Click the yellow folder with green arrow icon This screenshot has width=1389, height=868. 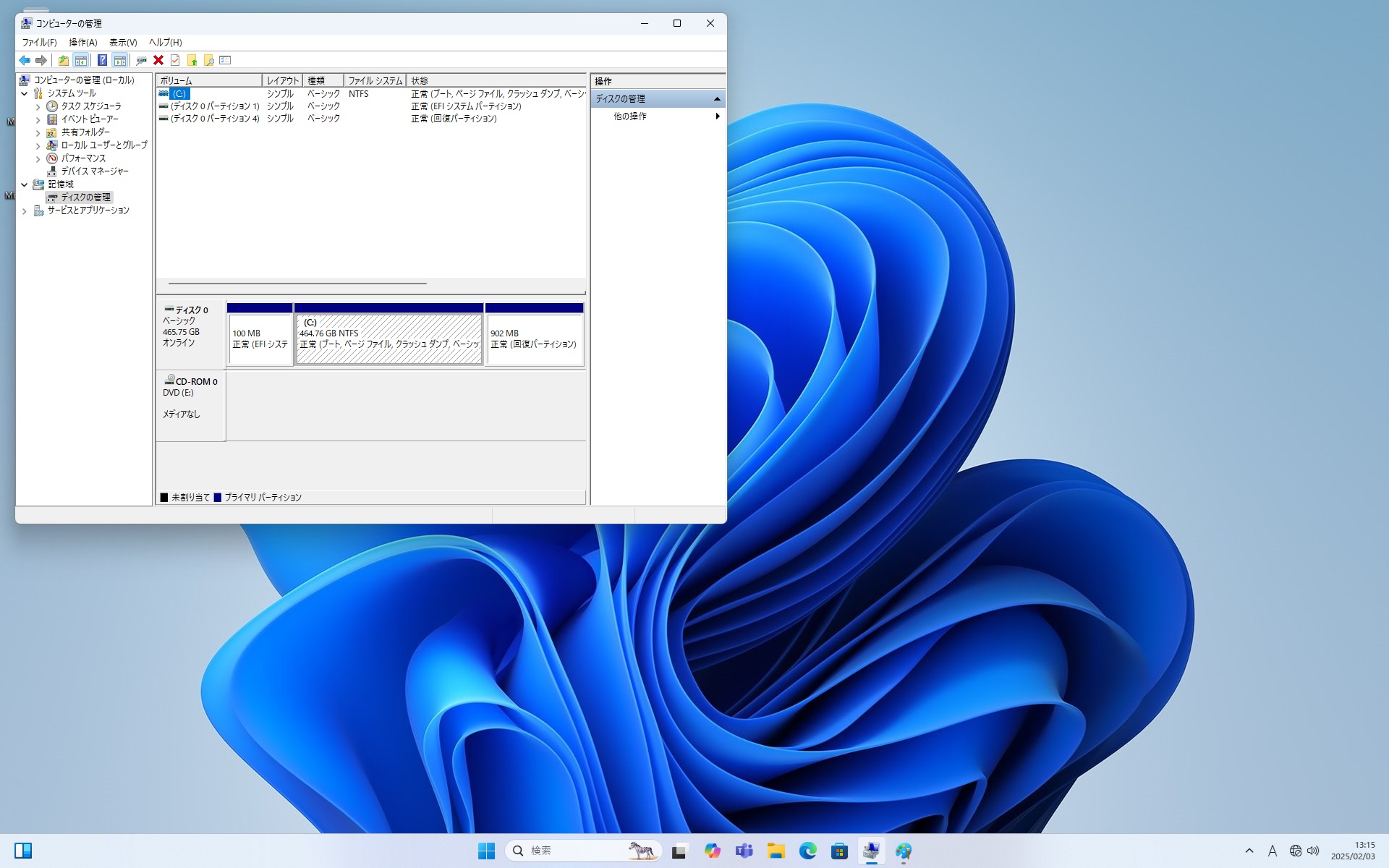click(192, 60)
